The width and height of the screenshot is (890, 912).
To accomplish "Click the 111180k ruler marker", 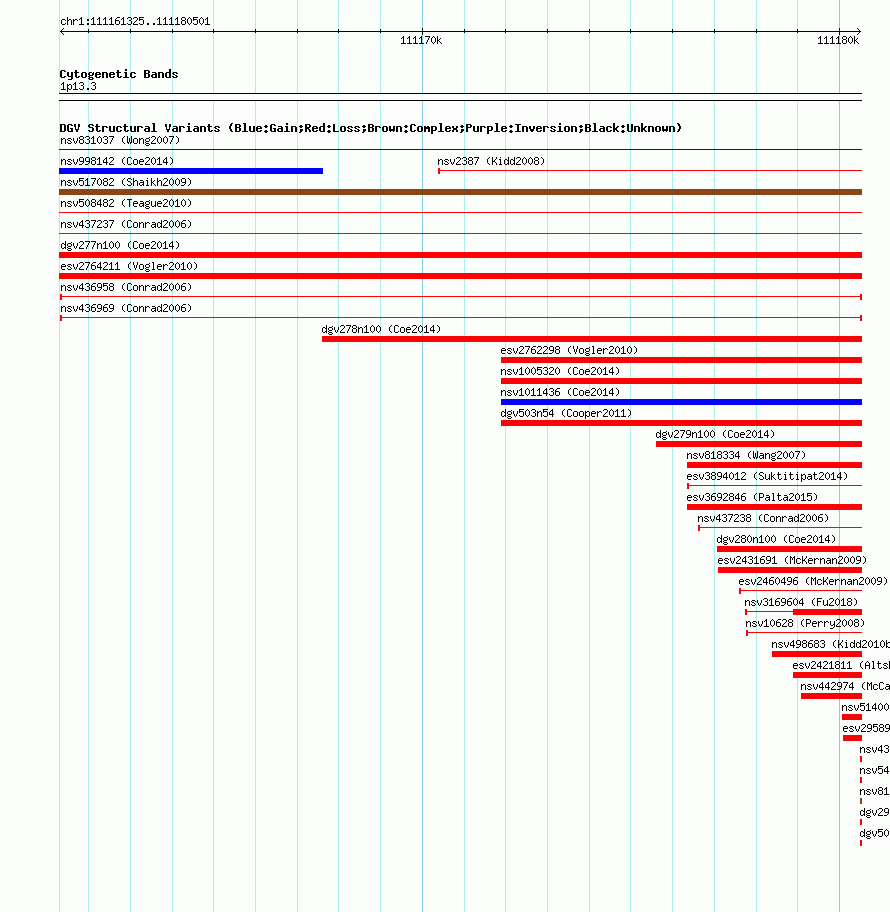I will pyautogui.click(x=838, y=40).
